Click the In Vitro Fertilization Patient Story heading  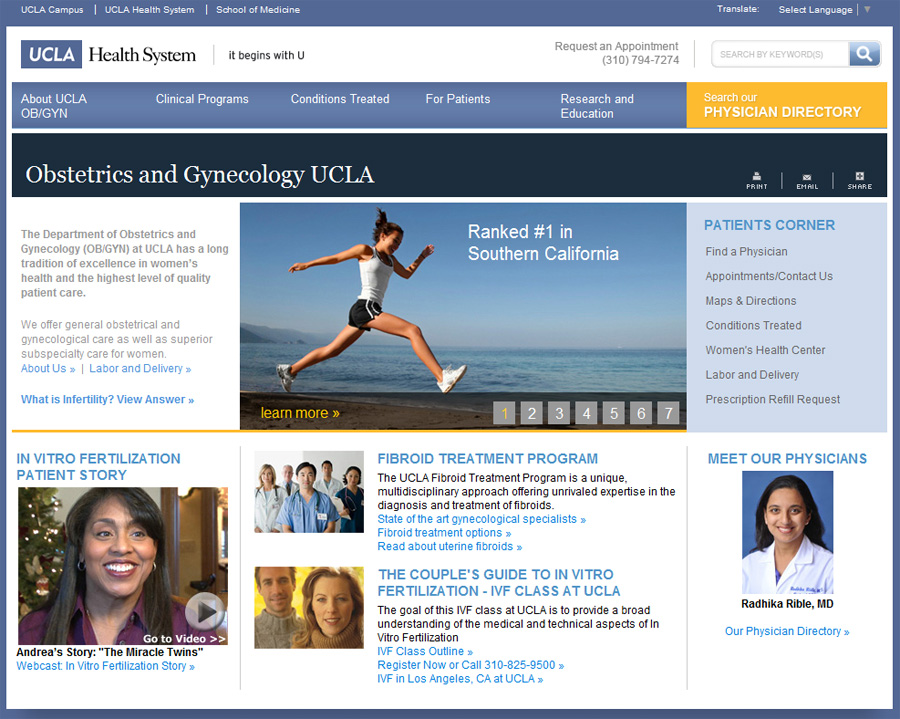98,467
